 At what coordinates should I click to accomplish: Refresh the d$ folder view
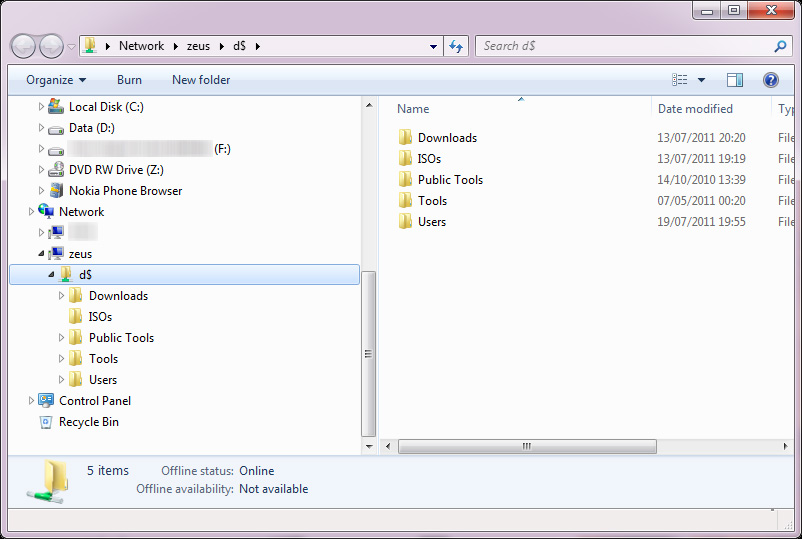point(456,47)
